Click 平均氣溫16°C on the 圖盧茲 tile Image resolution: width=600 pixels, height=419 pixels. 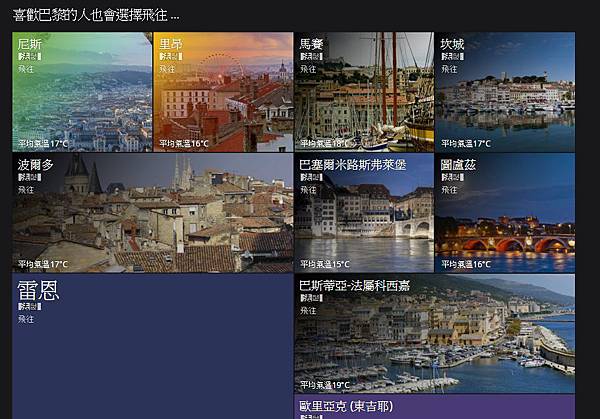pos(466,264)
